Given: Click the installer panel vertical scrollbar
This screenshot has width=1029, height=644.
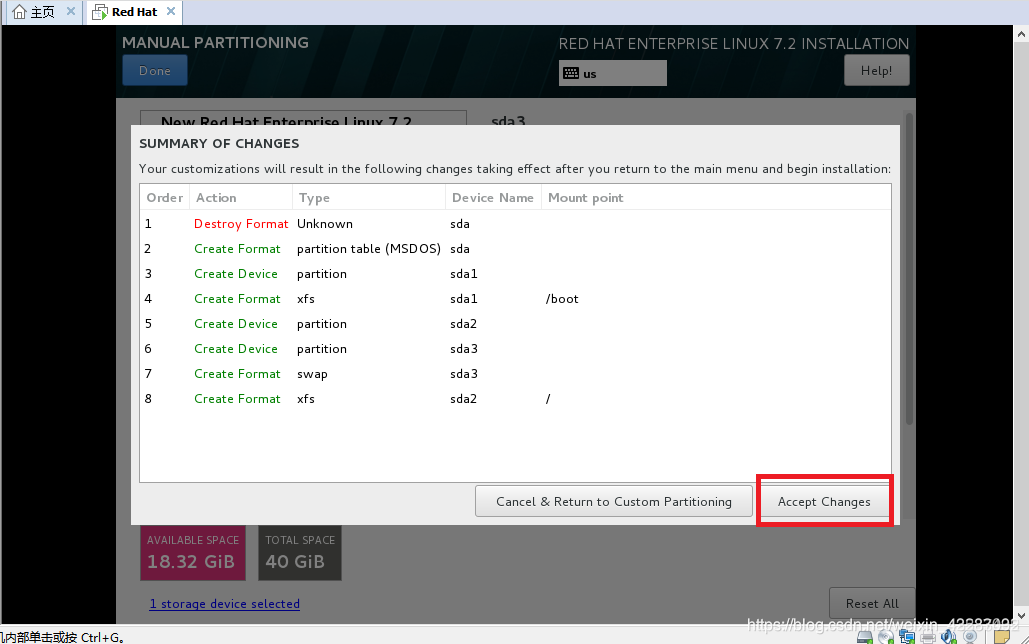Looking at the screenshot, I should click(909, 269).
